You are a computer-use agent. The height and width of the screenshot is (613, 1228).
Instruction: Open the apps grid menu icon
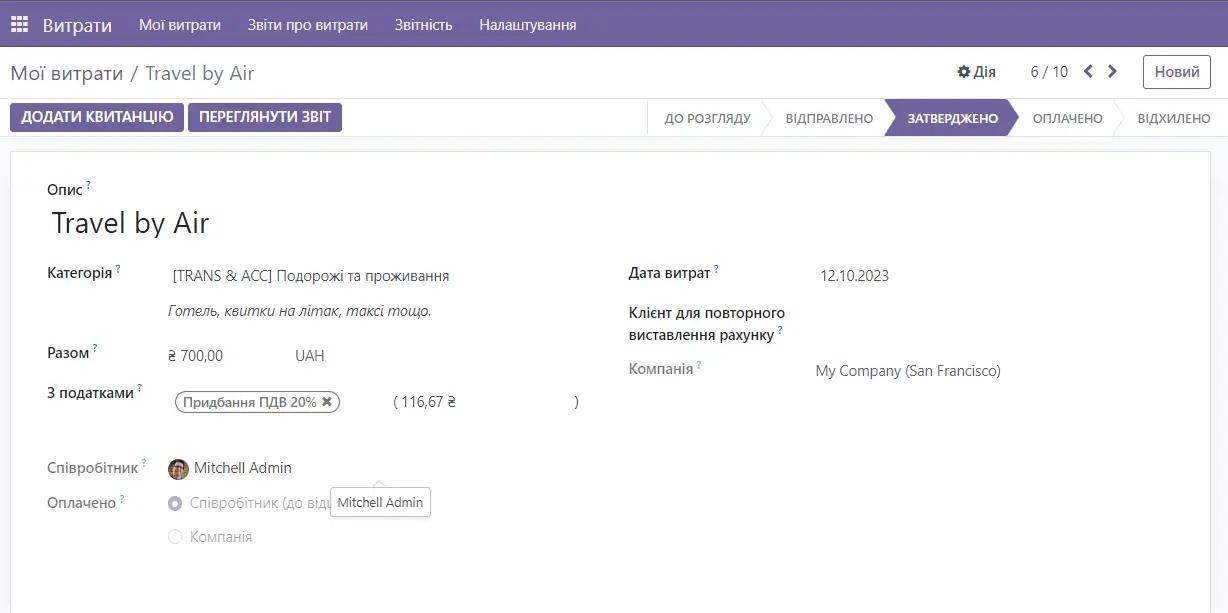[19, 24]
